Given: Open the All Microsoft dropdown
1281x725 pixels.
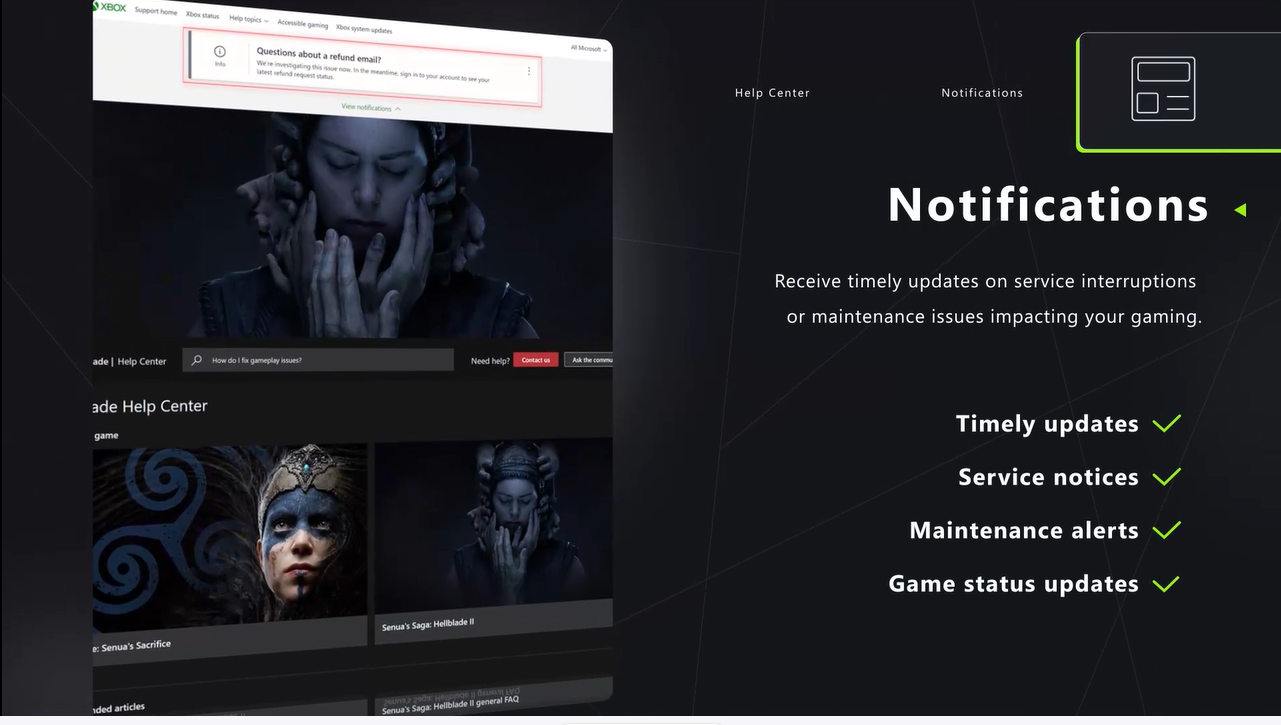Looking at the screenshot, I should (x=588, y=48).
